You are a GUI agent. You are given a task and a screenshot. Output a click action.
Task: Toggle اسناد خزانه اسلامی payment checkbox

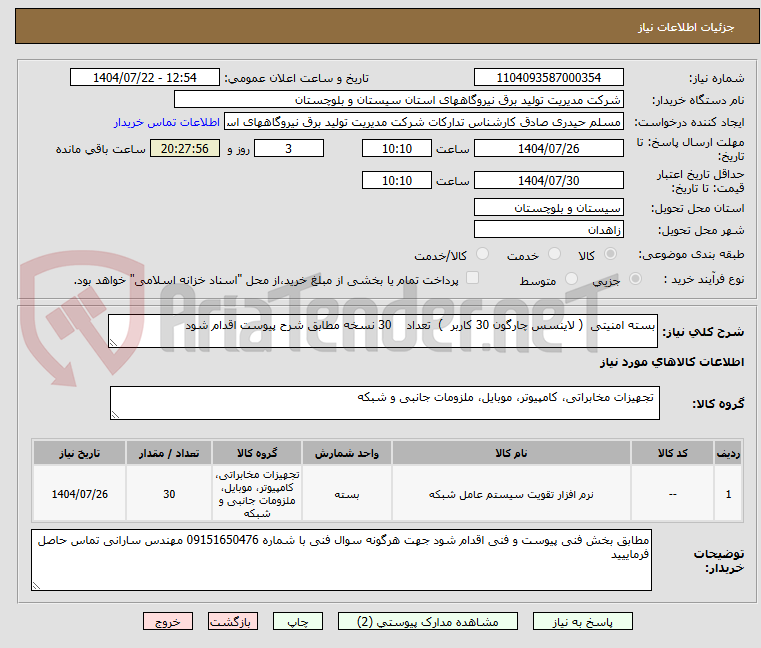coord(472,278)
